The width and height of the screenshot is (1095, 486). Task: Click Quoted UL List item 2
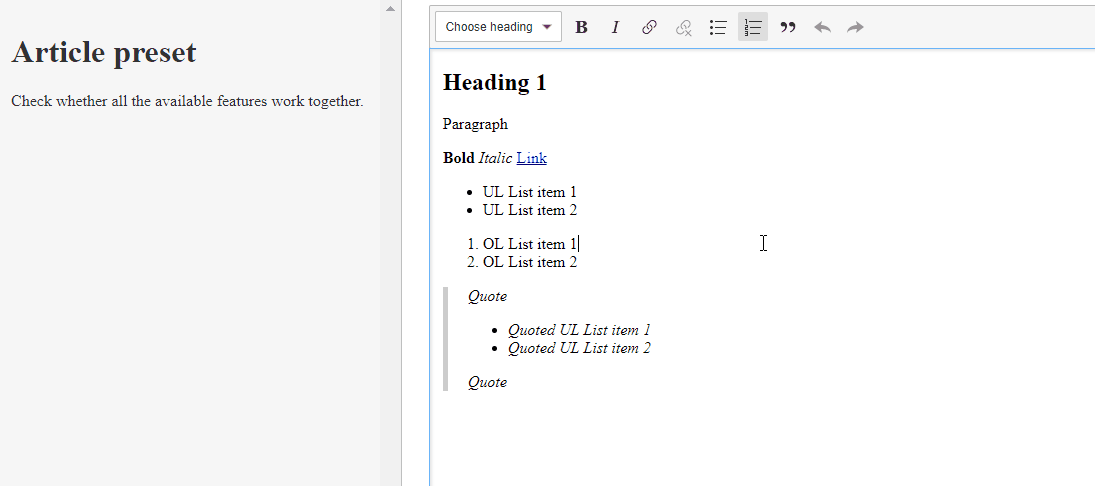tap(579, 348)
